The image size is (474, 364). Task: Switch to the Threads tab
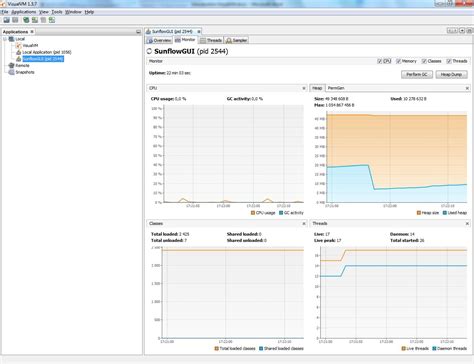pos(211,40)
